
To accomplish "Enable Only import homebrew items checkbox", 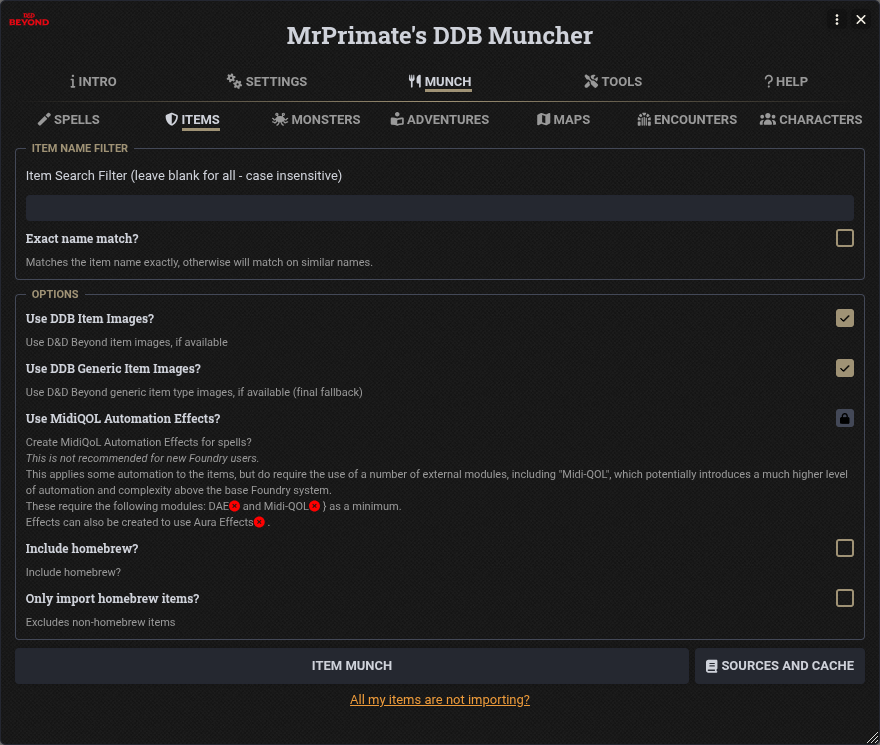I will (x=845, y=598).
